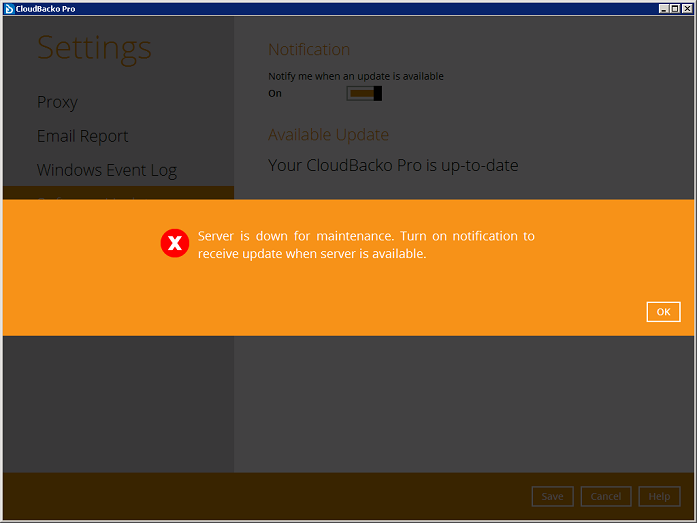697x523 pixels.
Task: Click 'Your CloudBacko Pro is up-to-date' text
Action: 393,166
